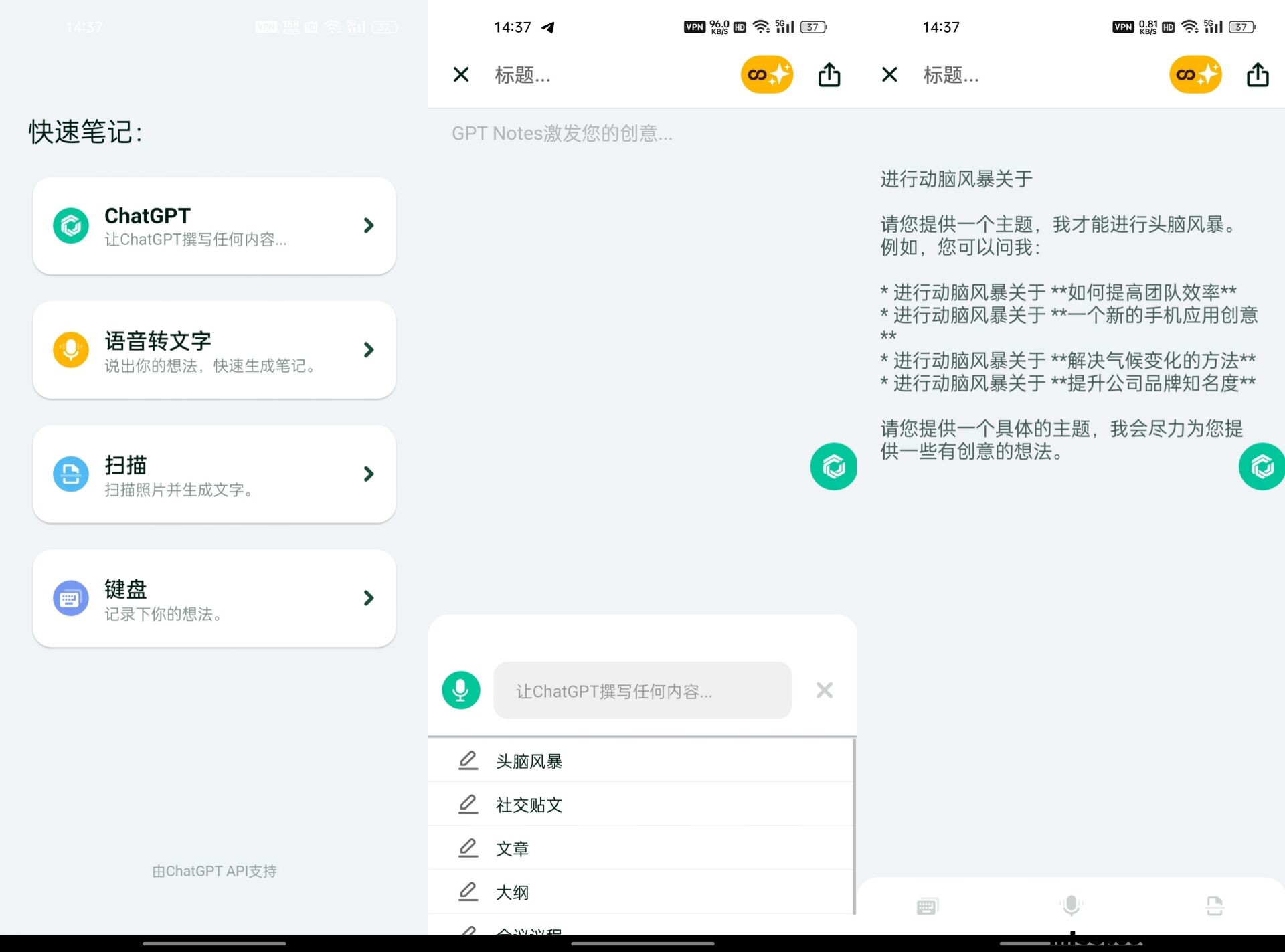Open the 扫描 scan card
Screen dimensions: 1285x952
click(214, 474)
